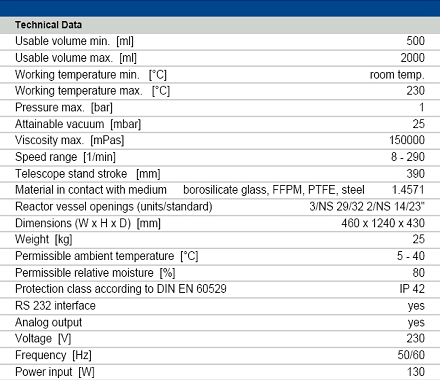Image resolution: width=440 pixels, height=380 pixels.
Task: Select the Usable volume min. row
Action: 220,41
